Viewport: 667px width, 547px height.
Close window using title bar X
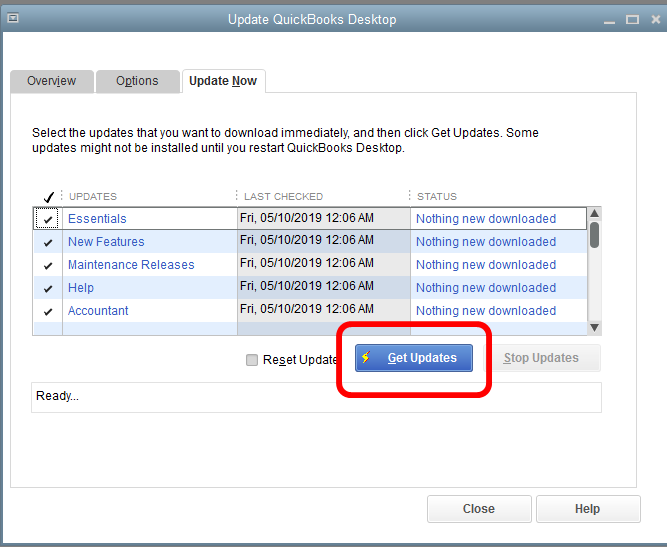[x=656, y=19]
